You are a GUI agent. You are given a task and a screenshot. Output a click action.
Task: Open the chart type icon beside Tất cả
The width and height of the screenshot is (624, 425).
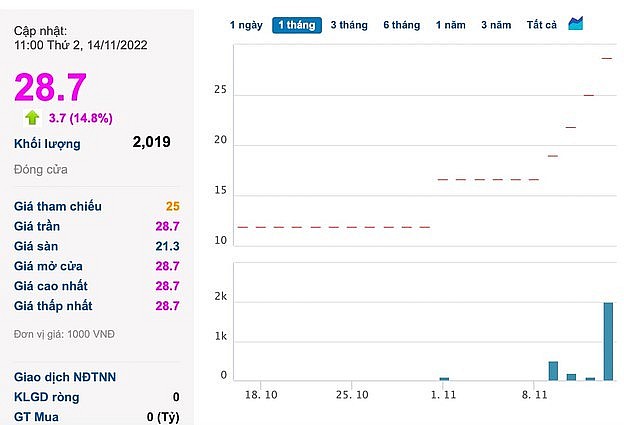pyautogui.click(x=576, y=23)
